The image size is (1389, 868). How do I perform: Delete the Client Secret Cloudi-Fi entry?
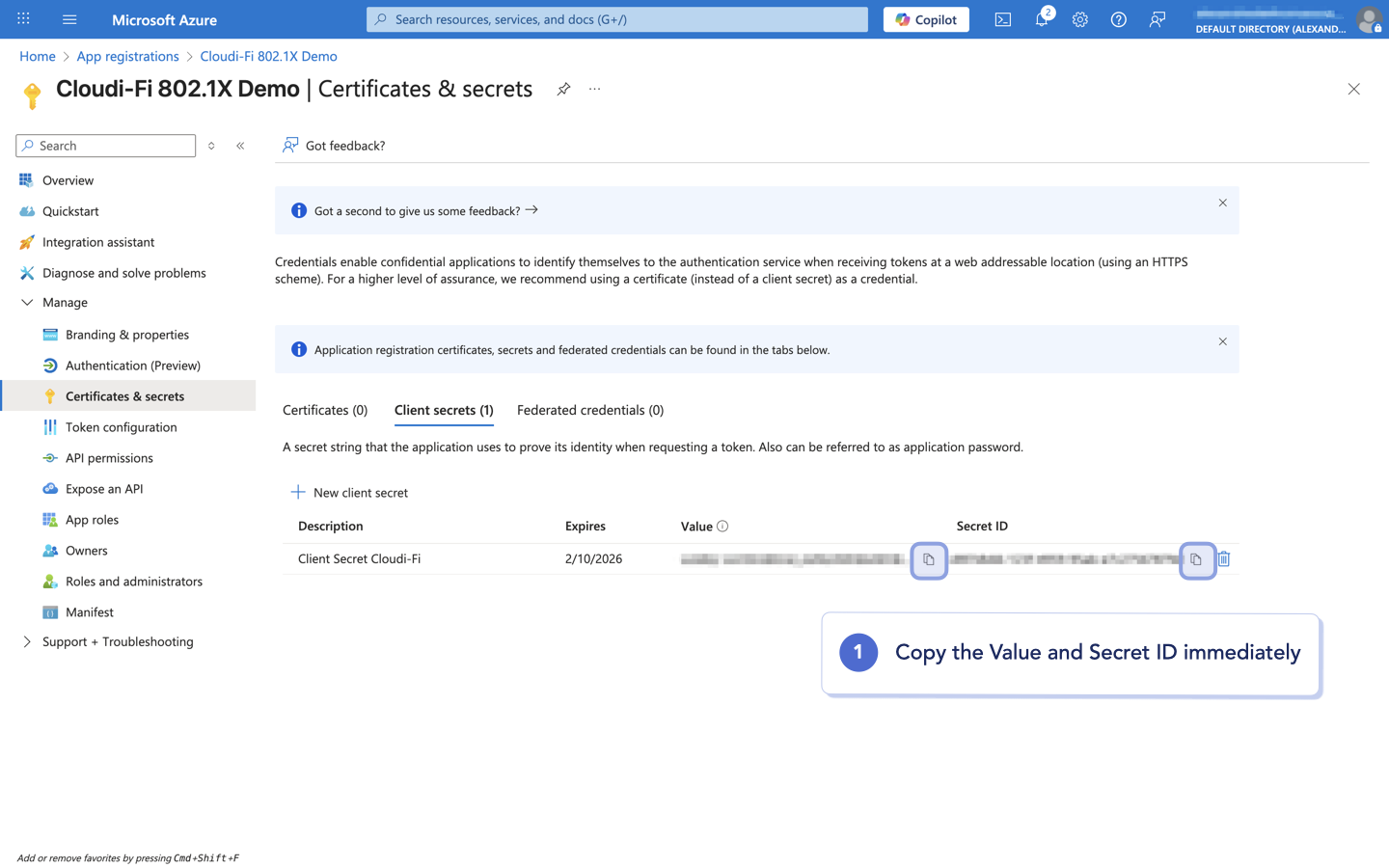click(x=1224, y=559)
